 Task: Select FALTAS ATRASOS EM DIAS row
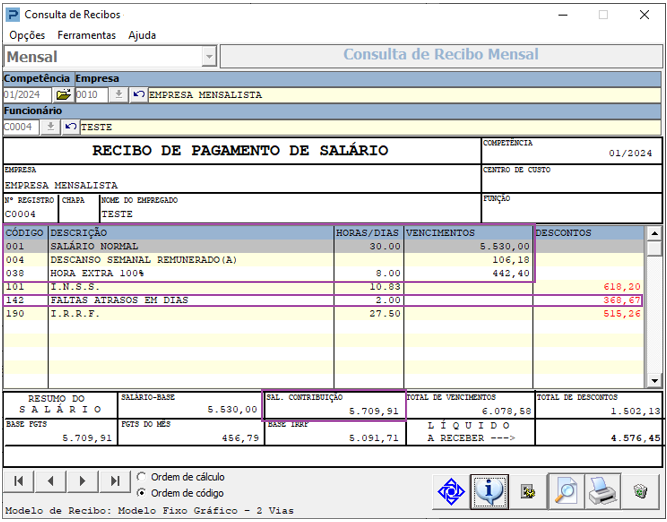click(x=323, y=300)
